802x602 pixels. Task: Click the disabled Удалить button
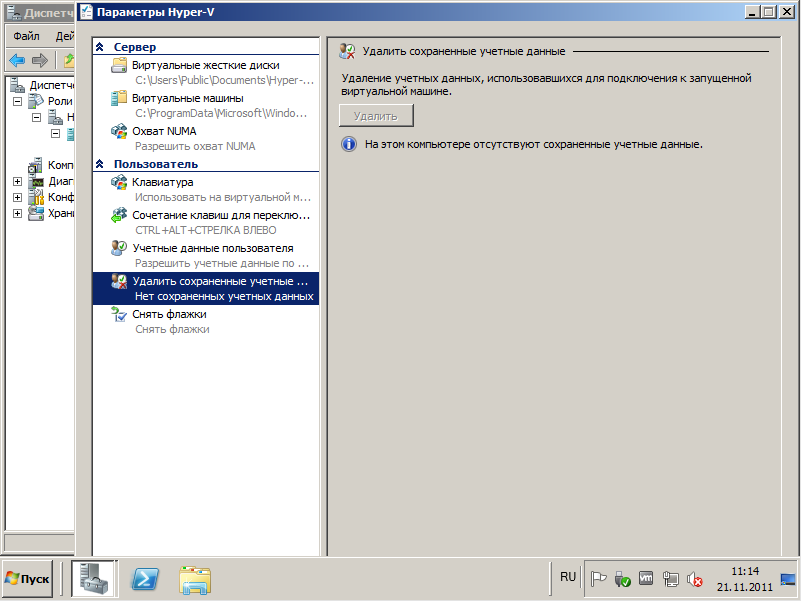click(376, 116)
